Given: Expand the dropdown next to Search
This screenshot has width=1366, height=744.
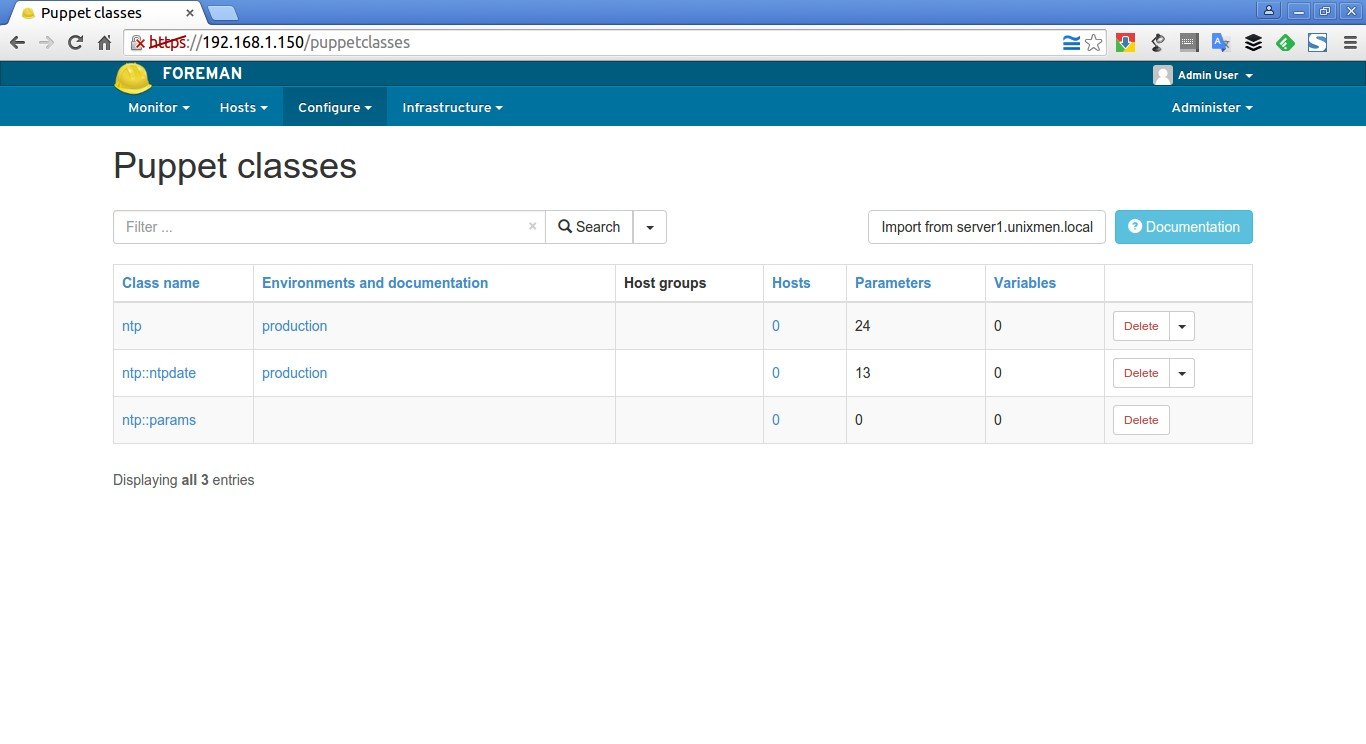Looking at the screenshot, I should coord(650,227).
